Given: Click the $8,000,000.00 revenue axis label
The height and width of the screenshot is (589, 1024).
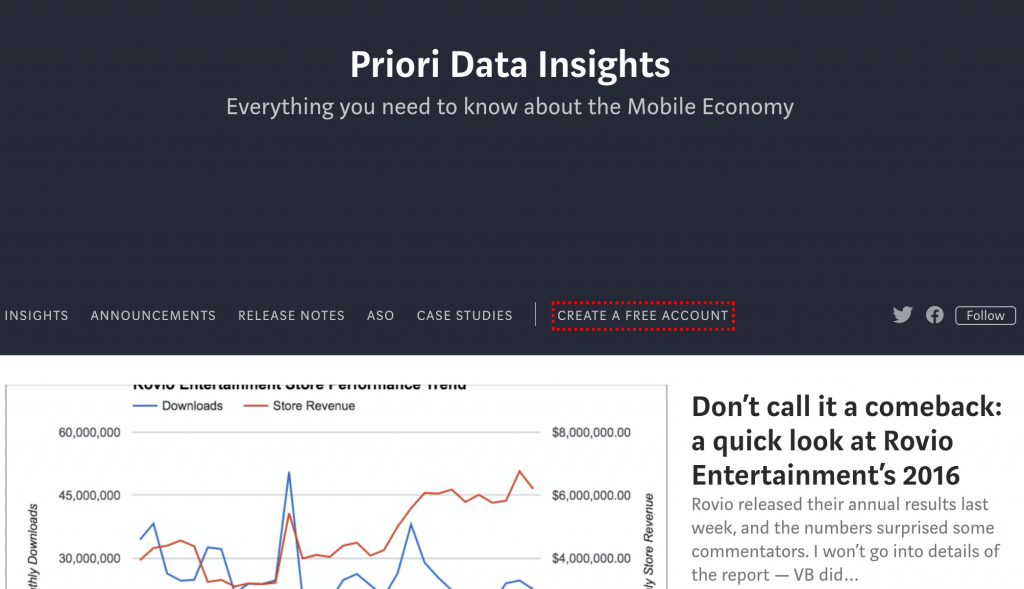Looking at the screenshot, I should (591, 433).
